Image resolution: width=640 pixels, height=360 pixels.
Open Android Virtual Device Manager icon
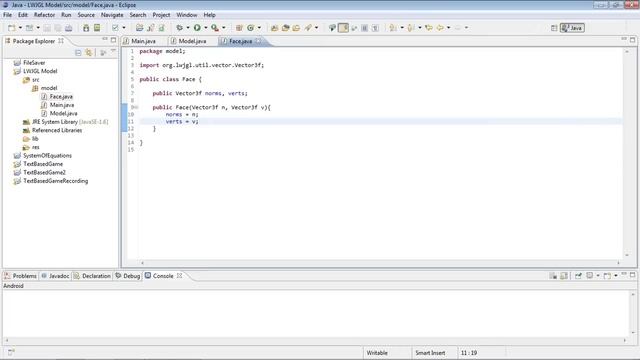coord(97,28)
